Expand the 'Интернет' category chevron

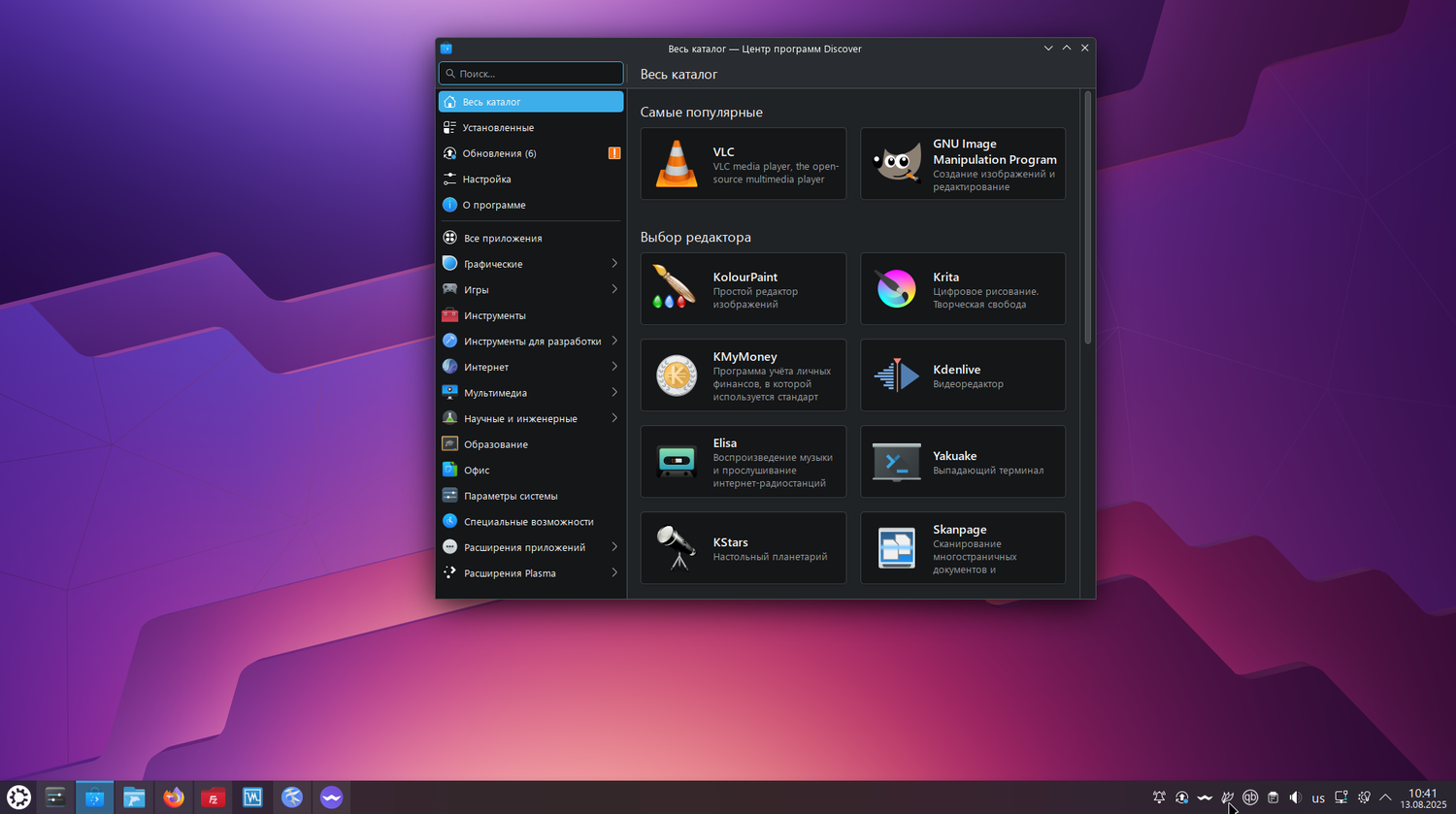tap(614, 367)
